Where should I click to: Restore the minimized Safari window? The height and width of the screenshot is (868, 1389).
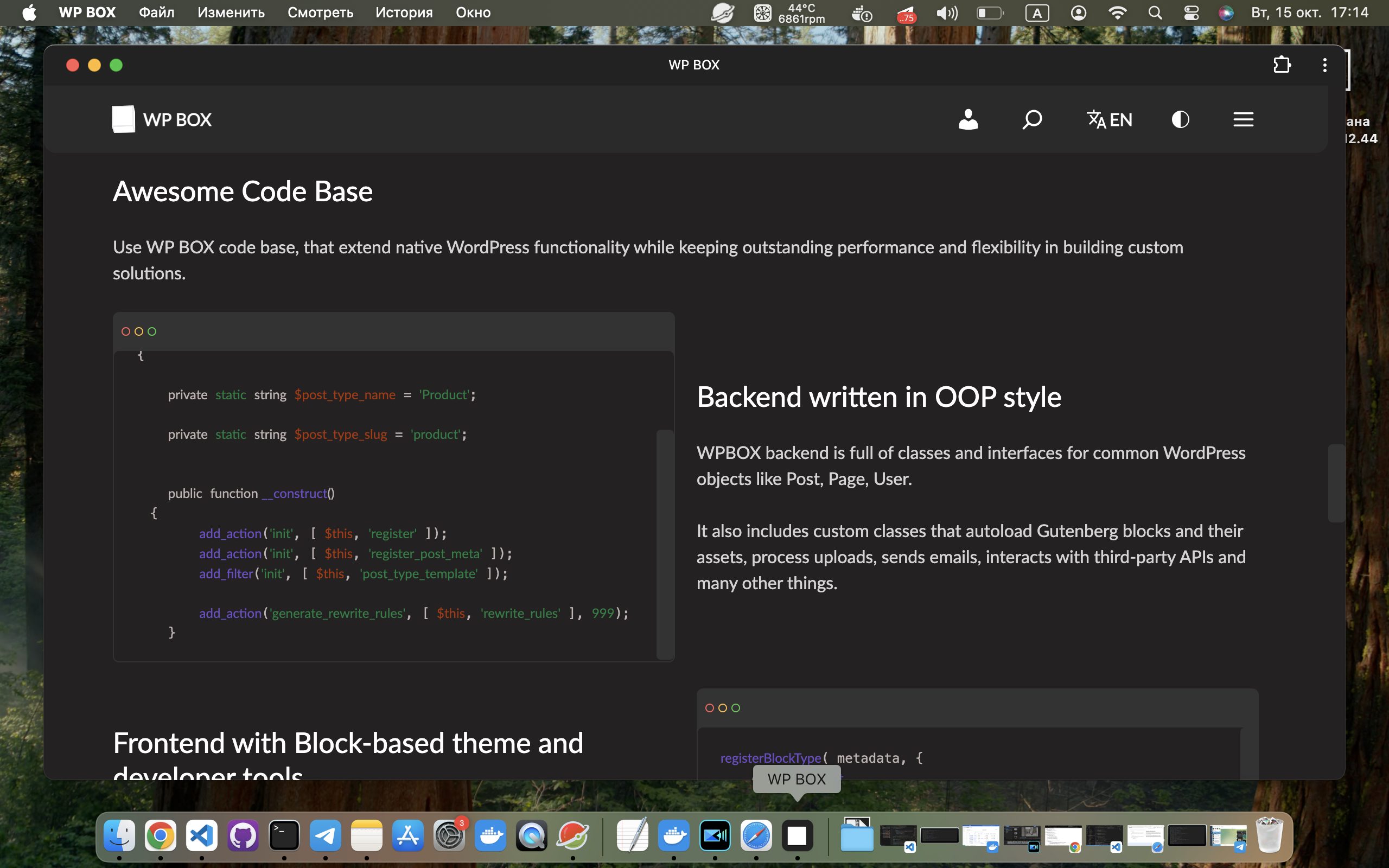[1145, 837]
